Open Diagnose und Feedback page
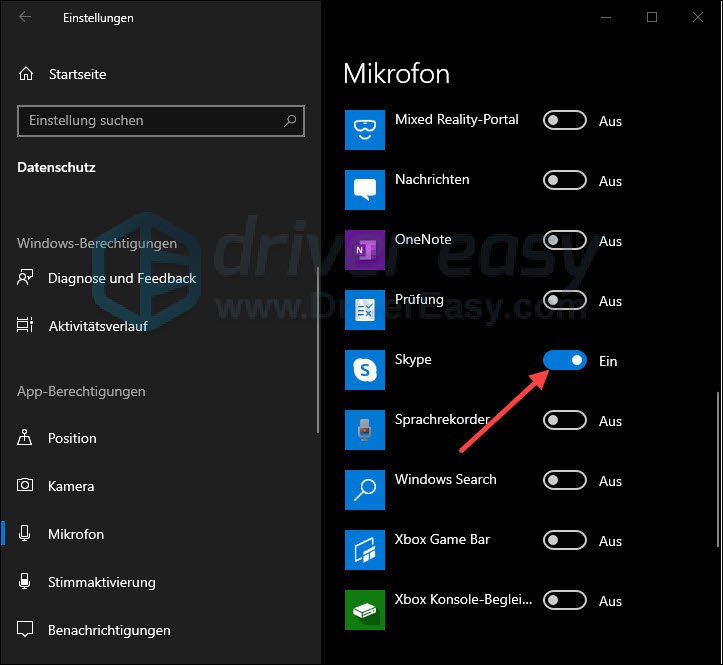The width and height of the screenshot is (723, 665). 121,278
